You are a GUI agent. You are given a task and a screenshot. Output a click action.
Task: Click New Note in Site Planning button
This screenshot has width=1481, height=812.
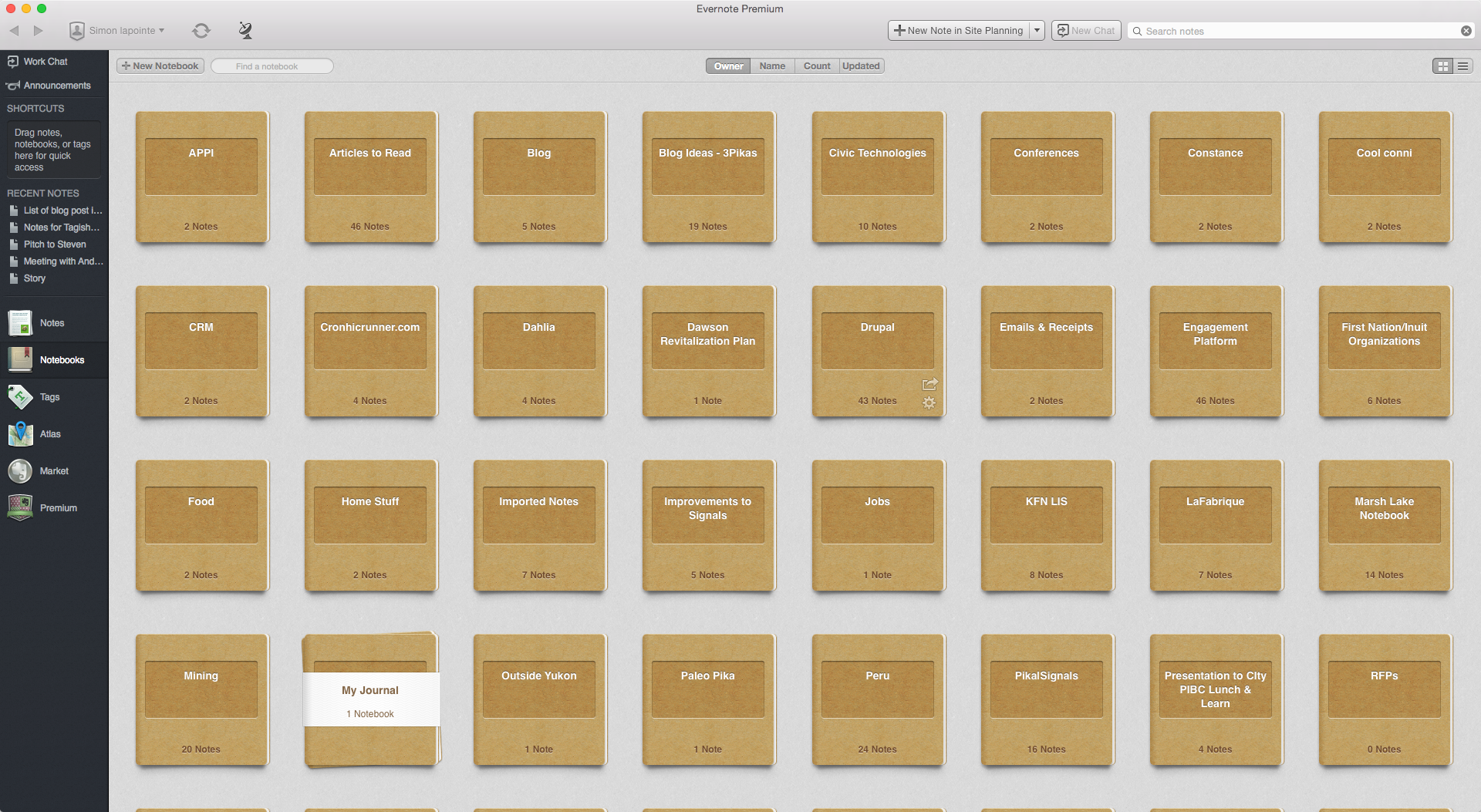tap(959, 31)
